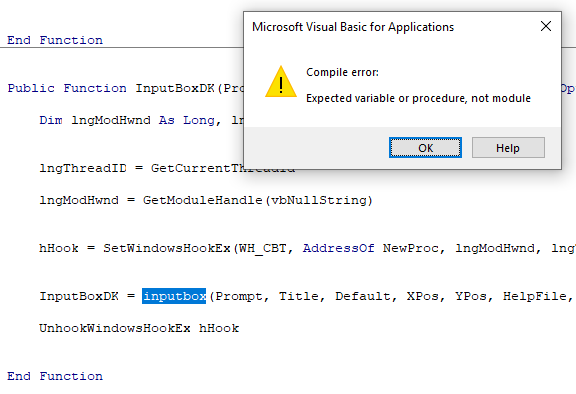This screenshot has height=394, width=576.
Task: Click 'hHook =' at SetWindowsHookEx line
Action: [x=67, y=248]
